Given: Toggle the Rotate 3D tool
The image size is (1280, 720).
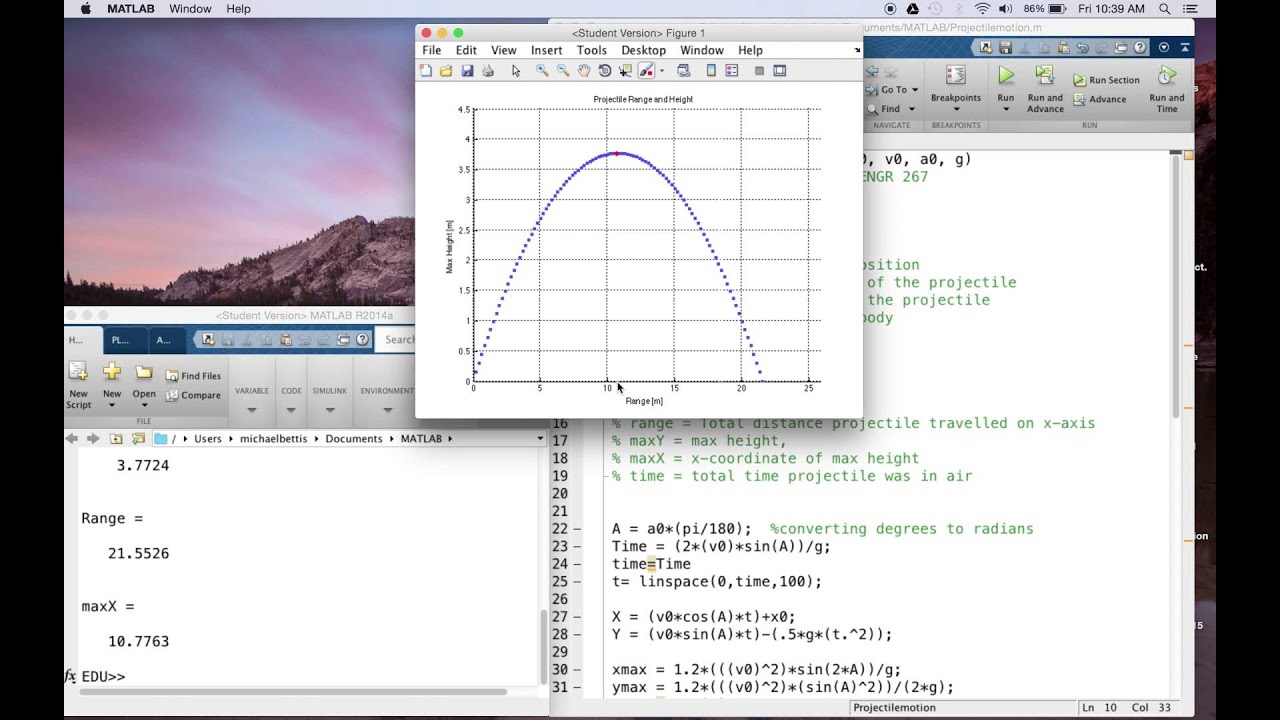Looking at the screenshot, I should point(605,71).
